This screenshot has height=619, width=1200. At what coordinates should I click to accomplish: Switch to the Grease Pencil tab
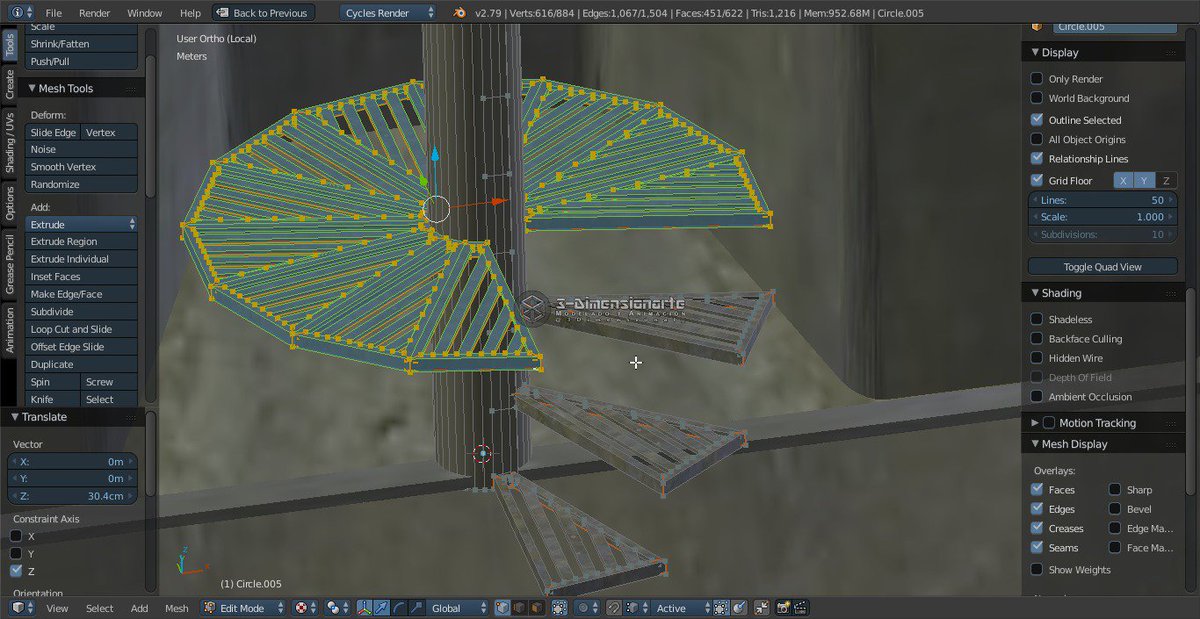point(9,263)
